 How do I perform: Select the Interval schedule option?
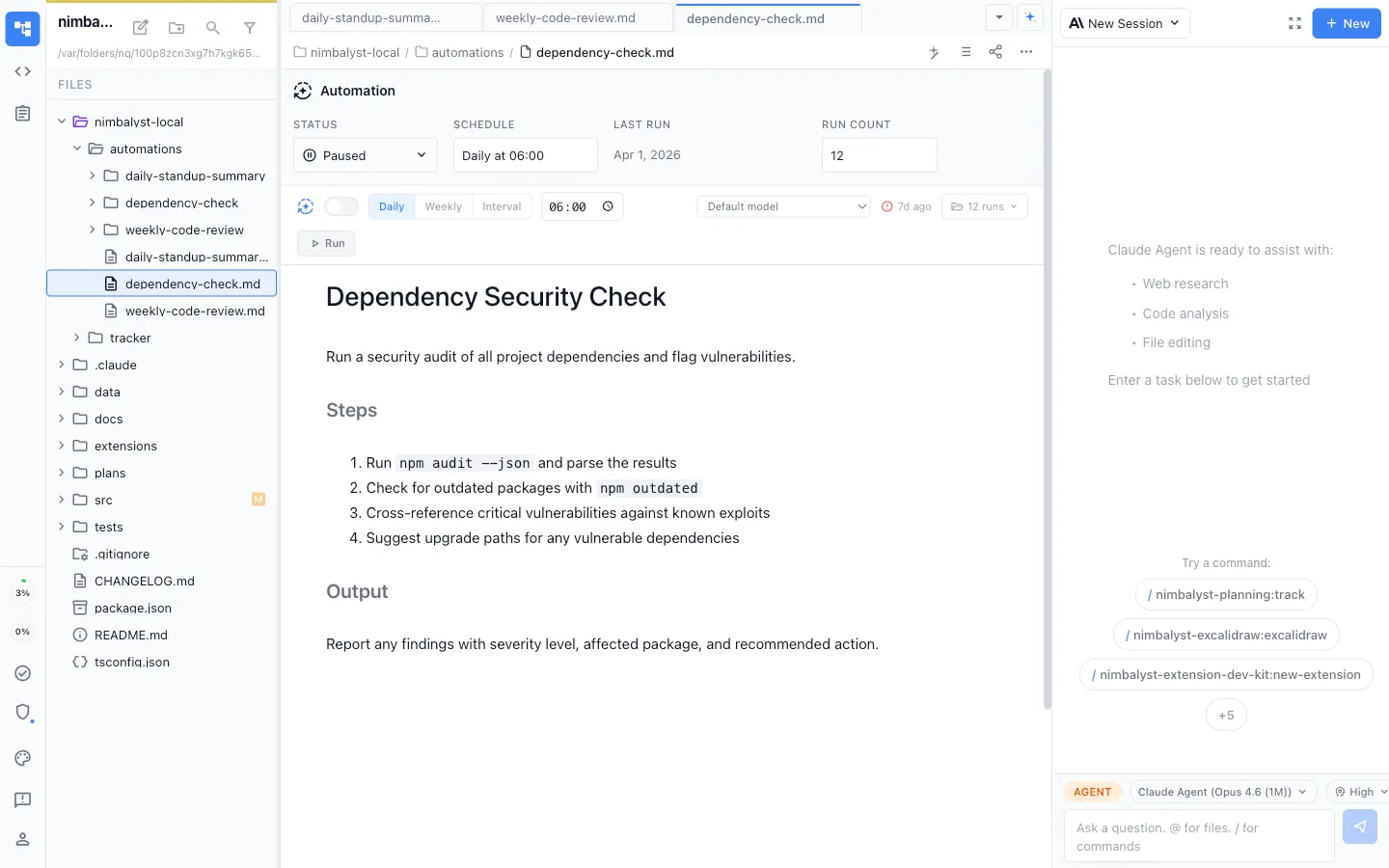(502, 206)
